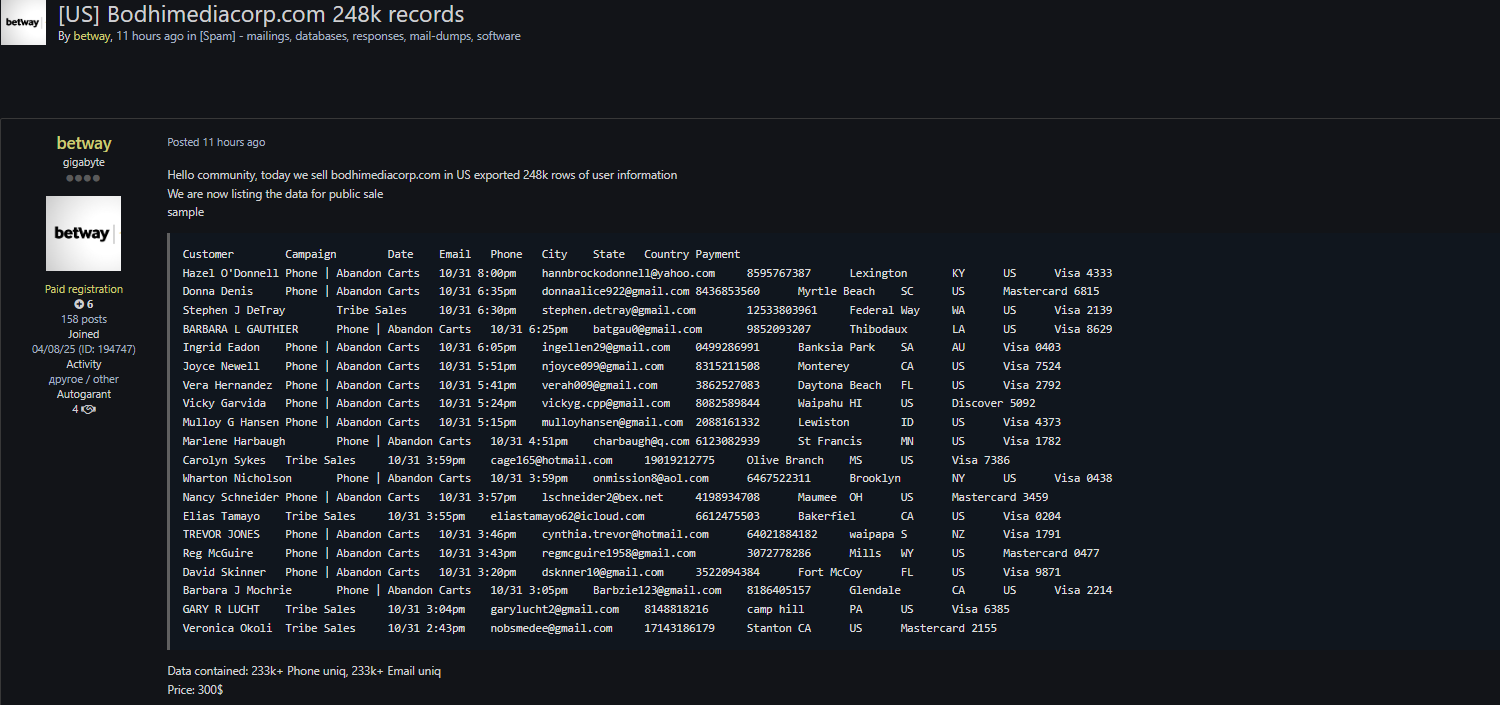Screen dimensions: 1500x705
Task: Open the Bodhimediacorp.com 248k records thread title
Action: (x=261, y=14)
